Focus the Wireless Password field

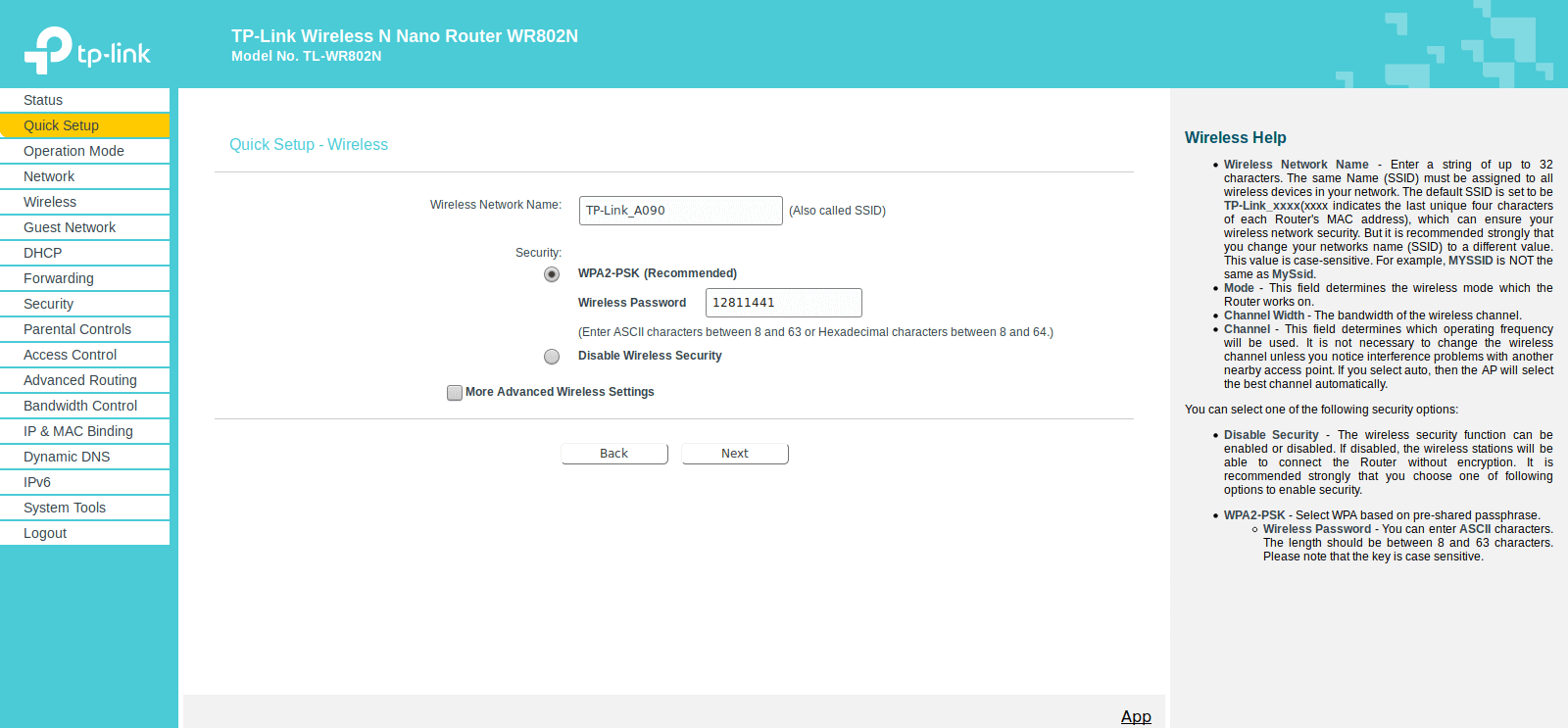(784, 303)
